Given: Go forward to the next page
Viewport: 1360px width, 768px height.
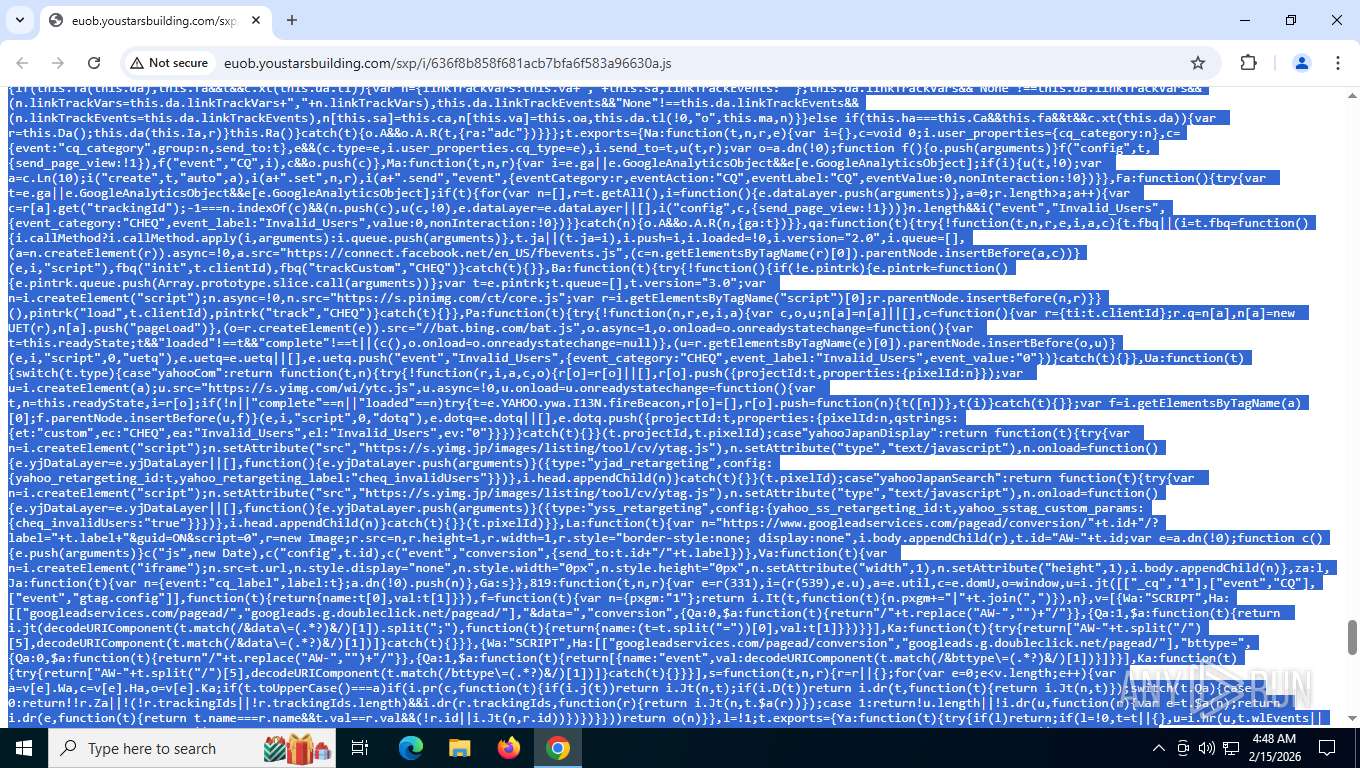Looking at the screenshot, I should click(x=58, y=63).
